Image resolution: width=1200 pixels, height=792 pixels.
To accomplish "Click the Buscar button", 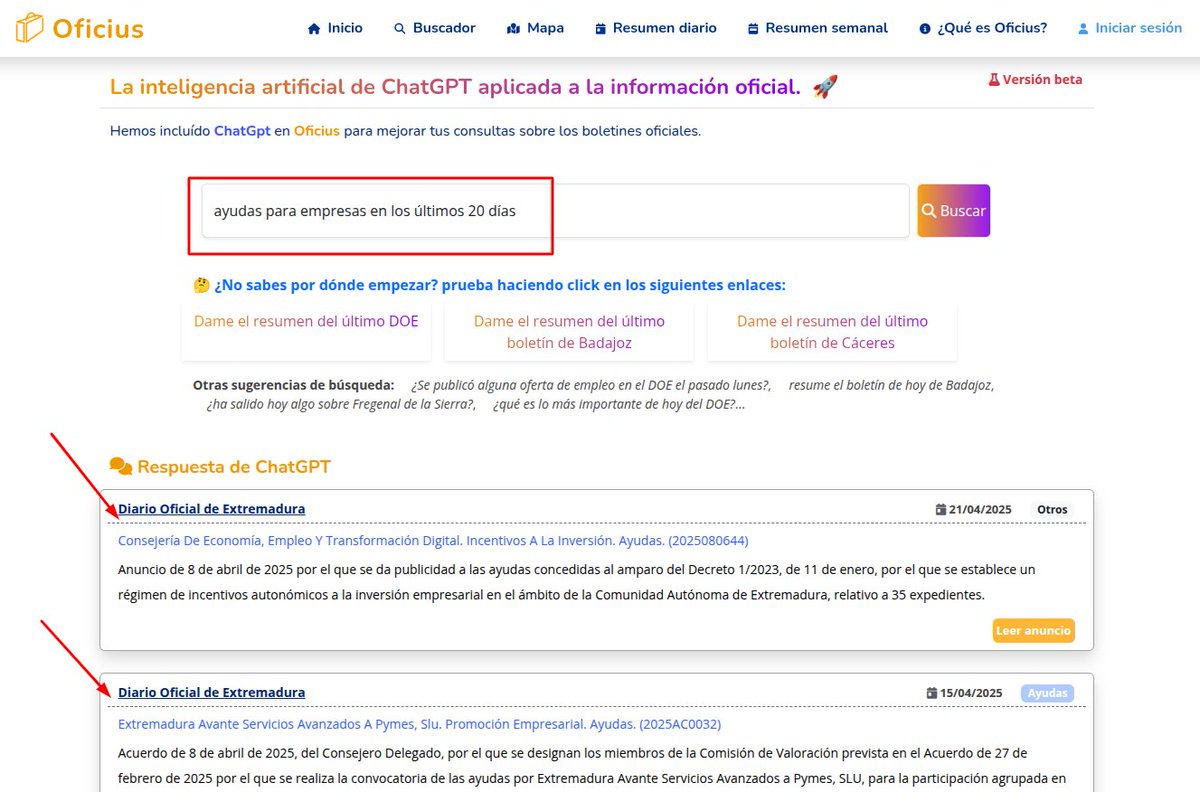I will [954, 211].
